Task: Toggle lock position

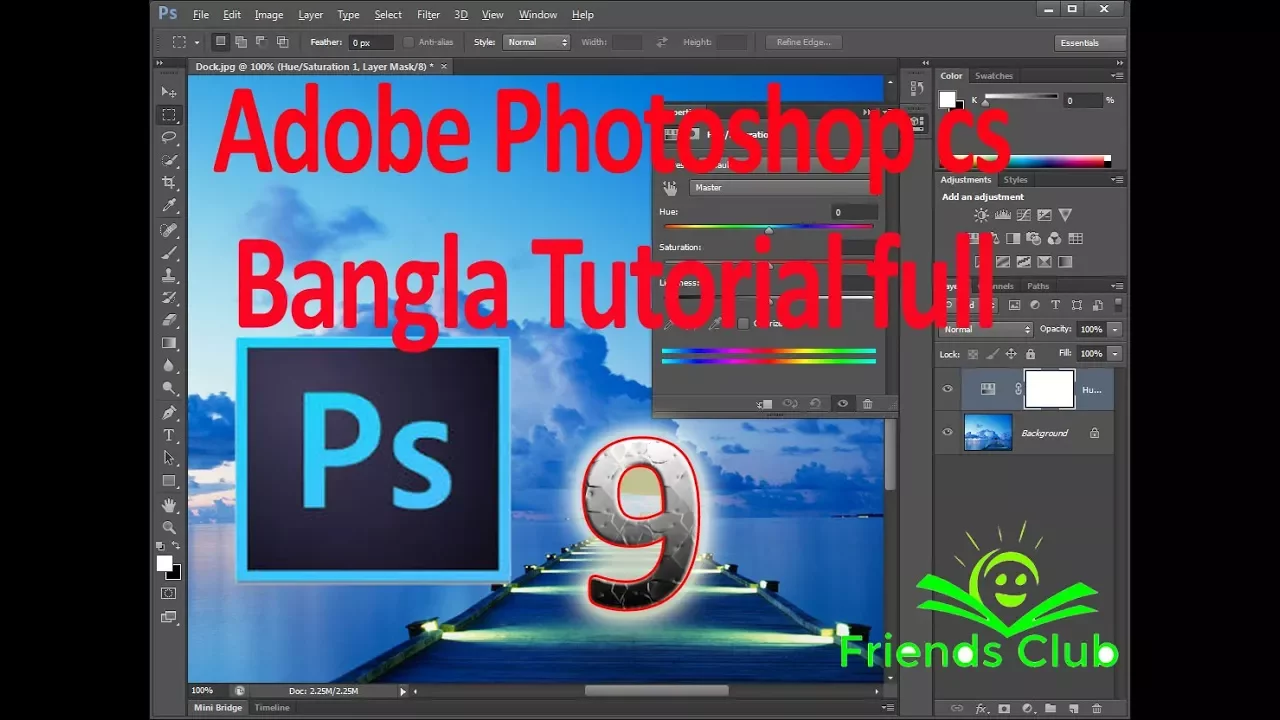Action: coord(1011,354)
